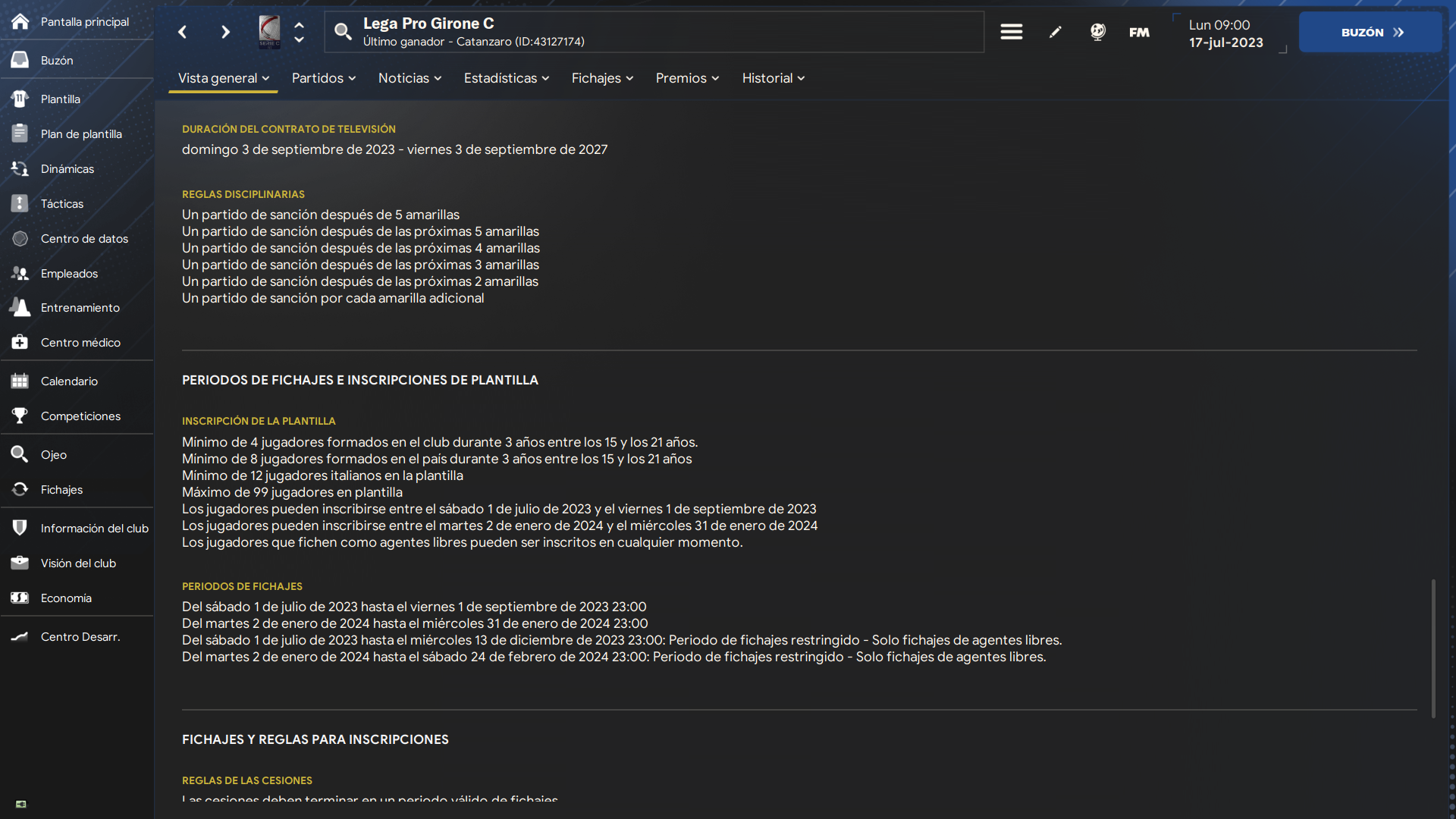Step to previous competition with up chevron
This screenshot has width=1456, height=819.
[299, 24]
